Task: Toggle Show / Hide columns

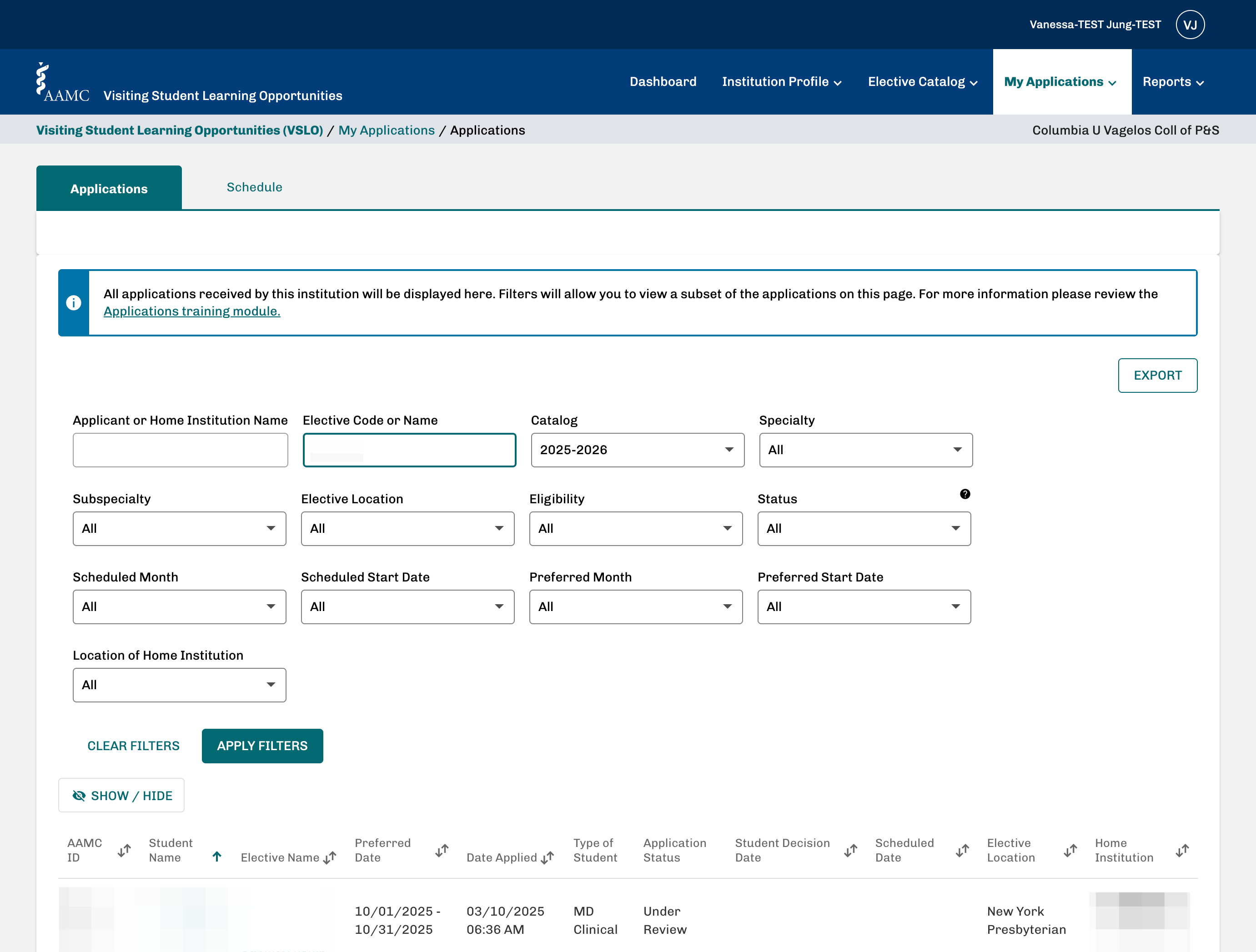Action: (121, 795)
